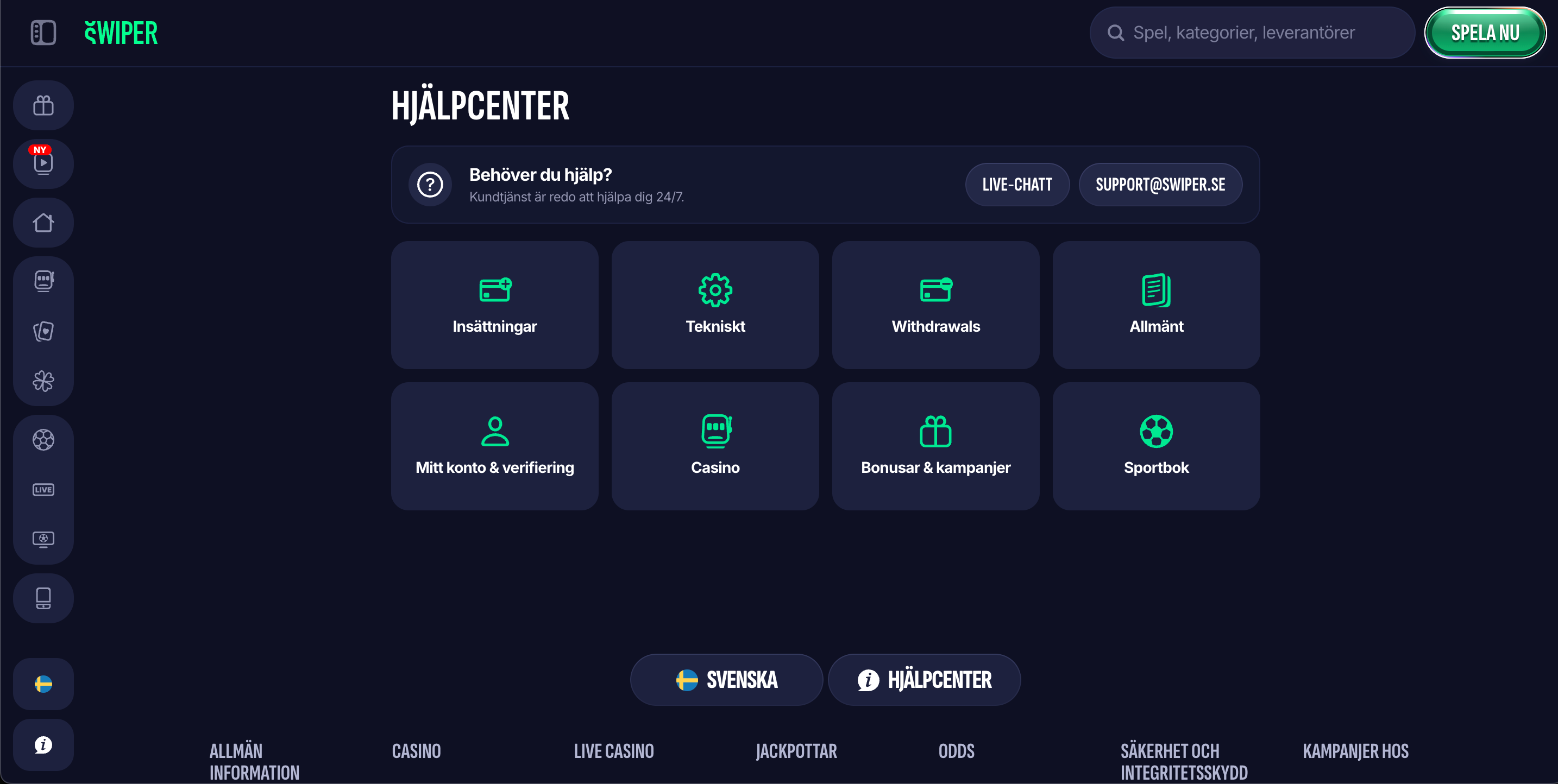The width and height of the screenshot is (1558, 784).
Task: Open the SVENSKA language dropdown
Action: pos(726,680)
